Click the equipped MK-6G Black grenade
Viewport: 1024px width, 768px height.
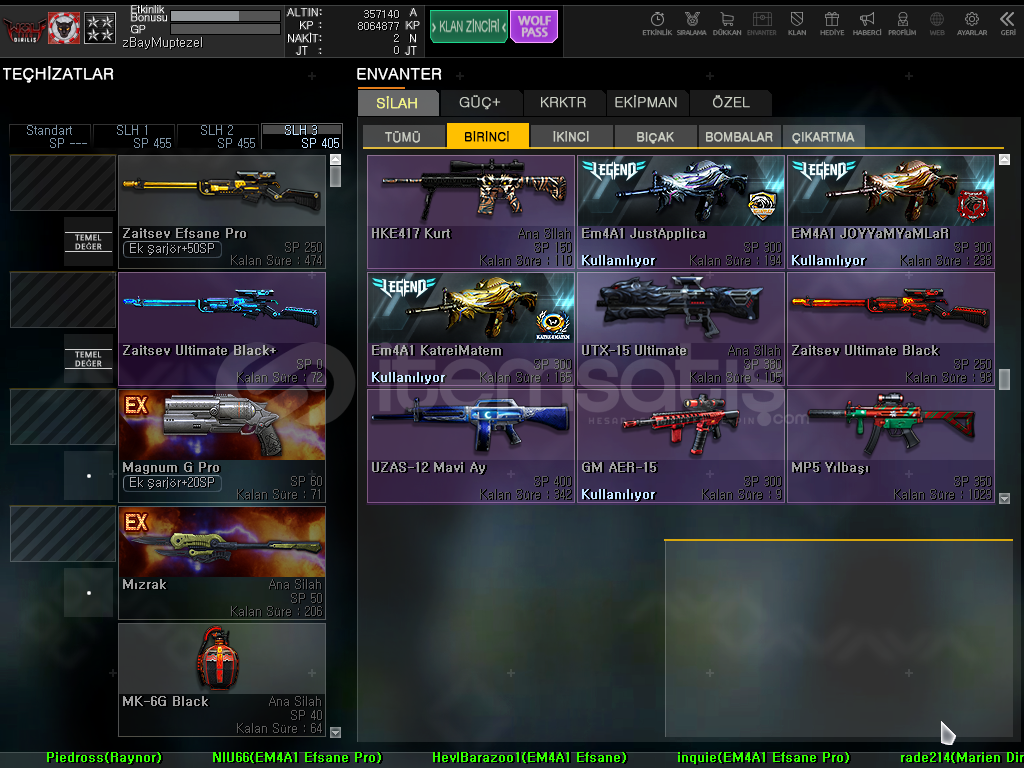(x=222, y=680)
